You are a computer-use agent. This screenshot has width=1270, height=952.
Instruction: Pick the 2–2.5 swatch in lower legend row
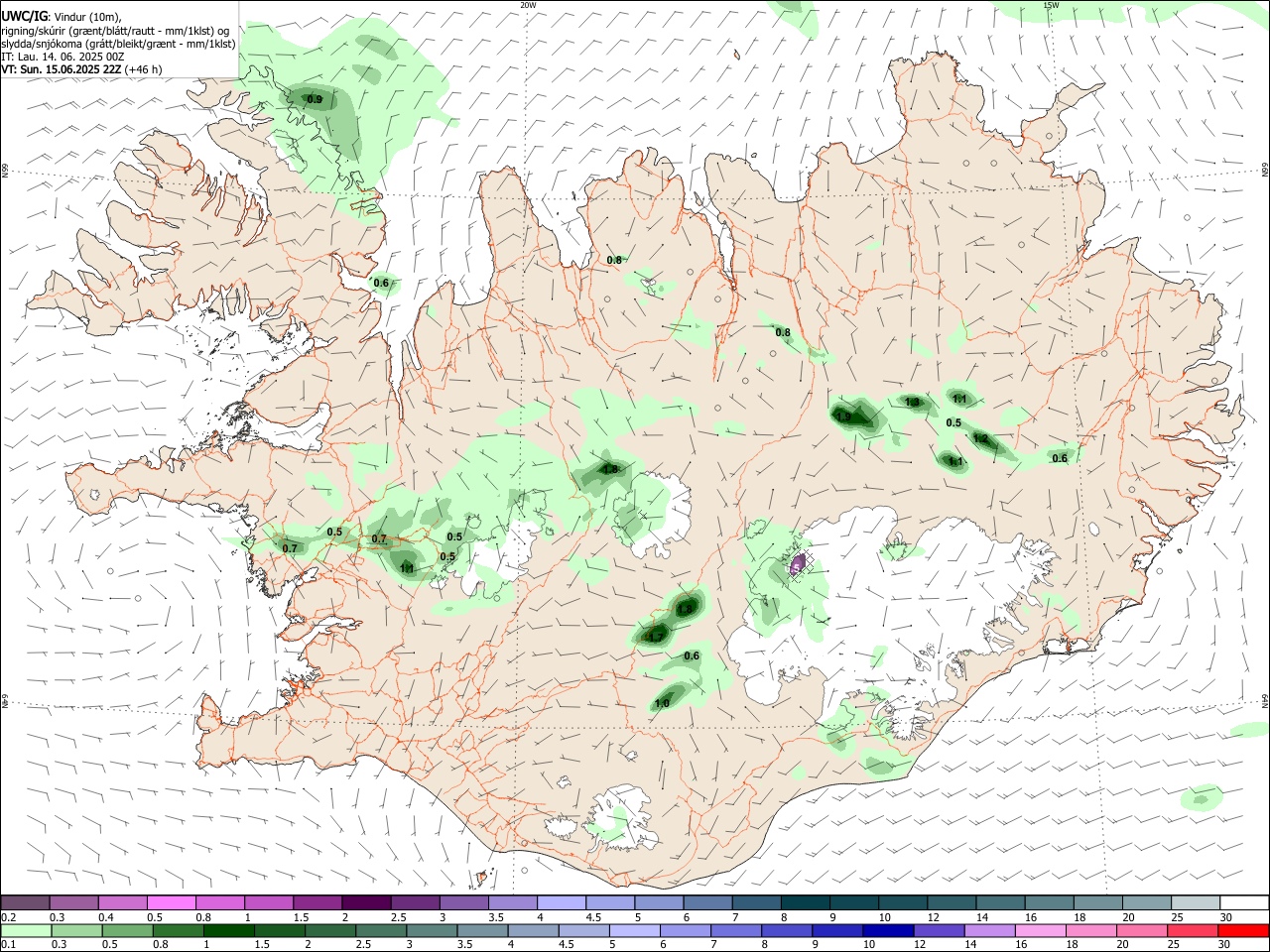pos(330,930)
